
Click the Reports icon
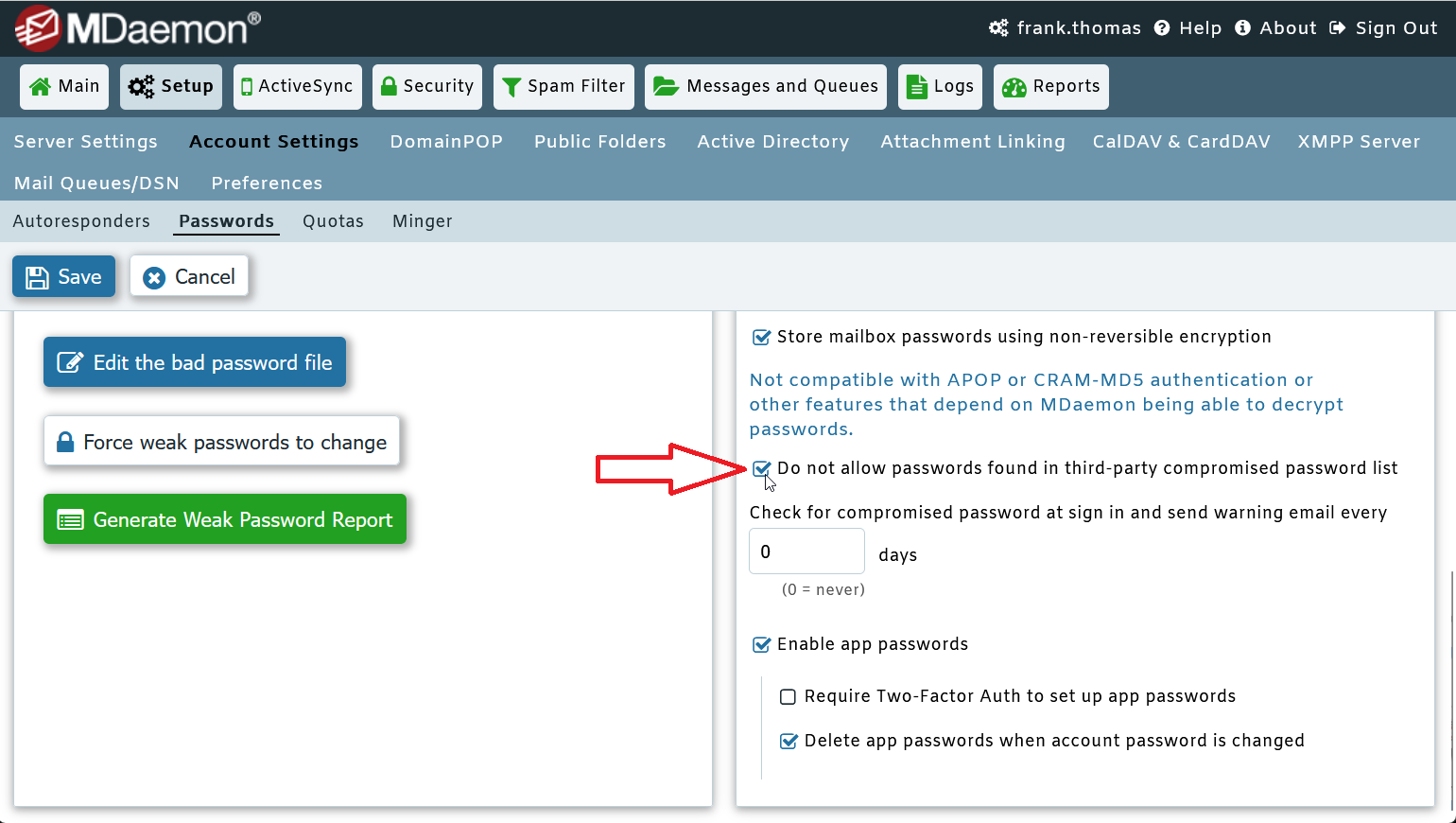point(1014,86)
